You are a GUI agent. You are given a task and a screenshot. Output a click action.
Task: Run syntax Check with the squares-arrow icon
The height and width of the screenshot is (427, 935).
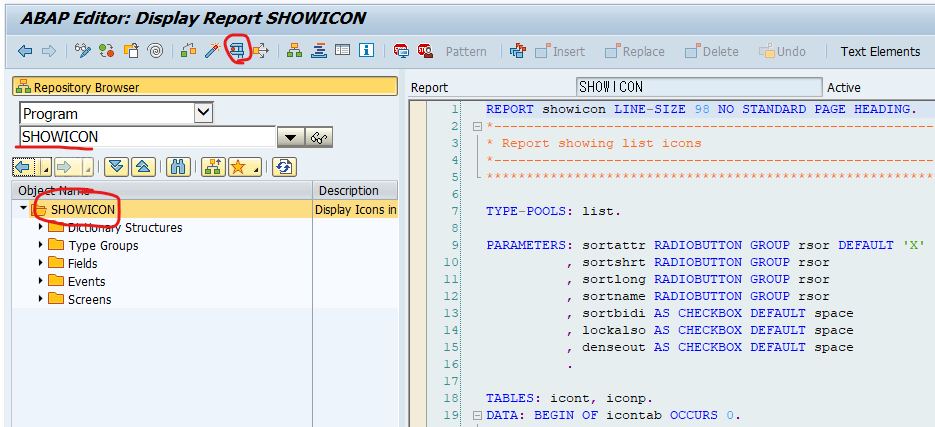[188, 51]
